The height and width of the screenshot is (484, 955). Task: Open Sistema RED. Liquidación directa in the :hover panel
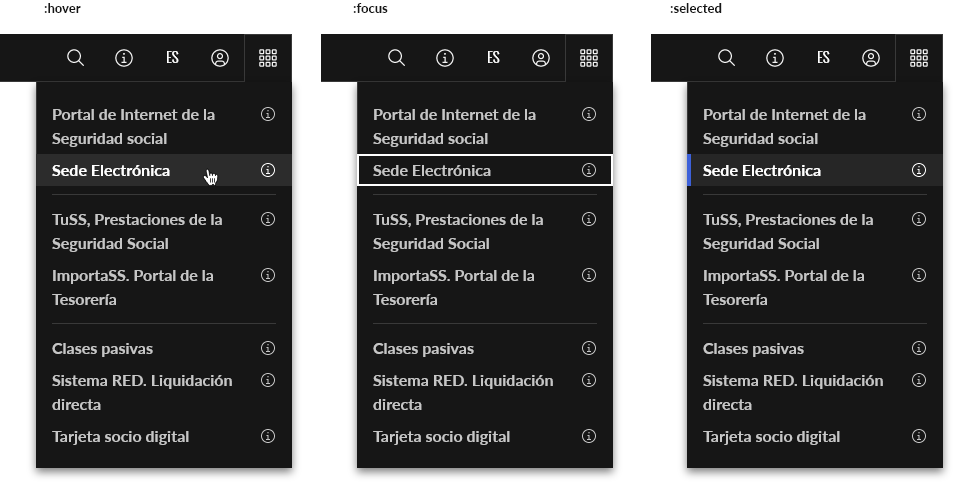click(142, 392)
